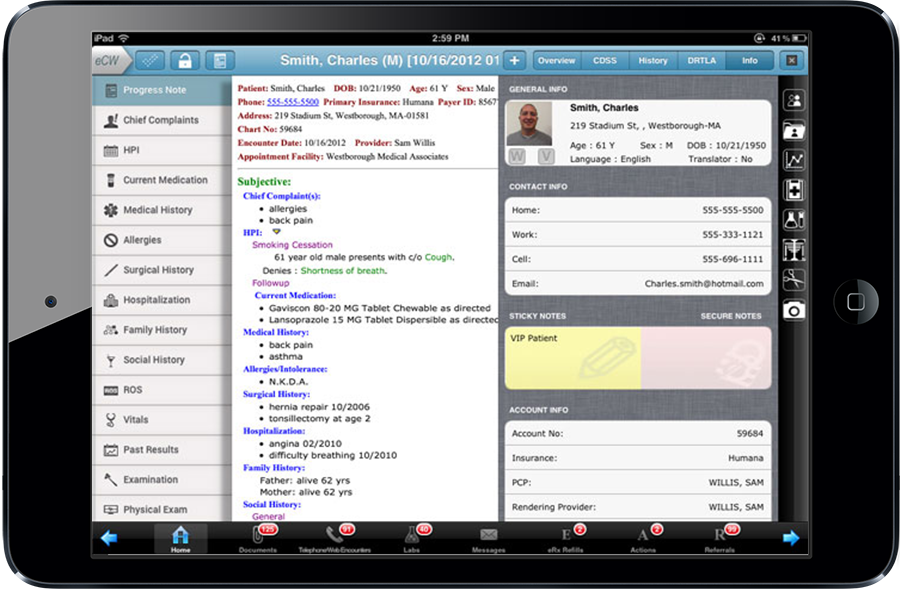Viewport: 900px width, 589px height.
Task: Open Referrals in bottom bar
Action: (720, 538)
